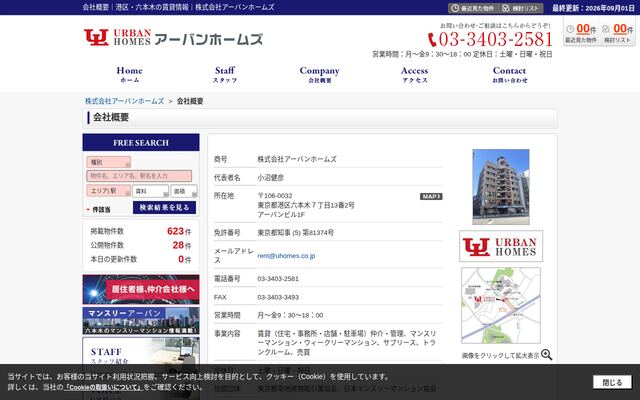Open the Company menu item
The height and width of the screenshot is (400, 640).
click(320, 74)
